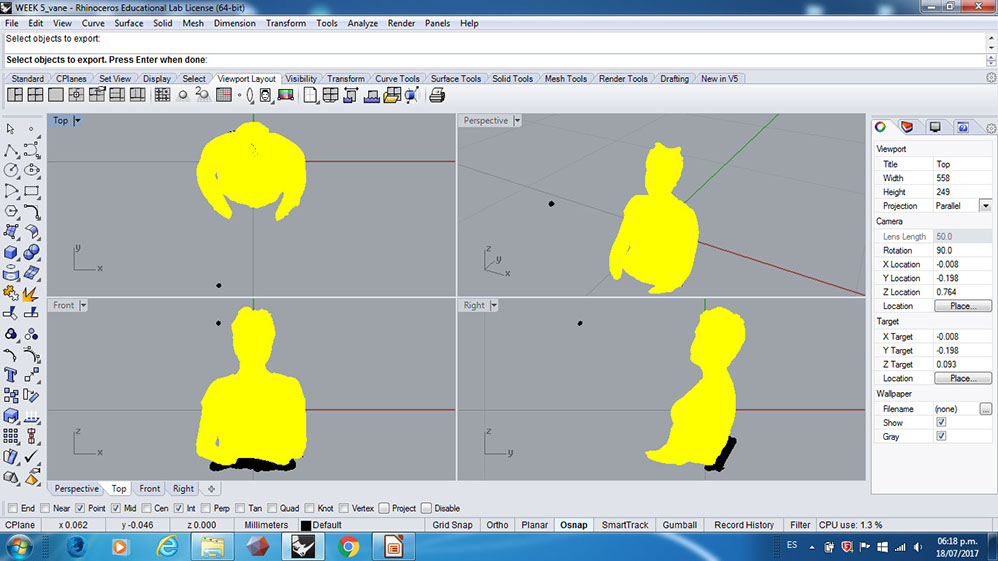Uncheck the Point osnap checkbox
Screen dimensions: 998x561
click(80, 508)
